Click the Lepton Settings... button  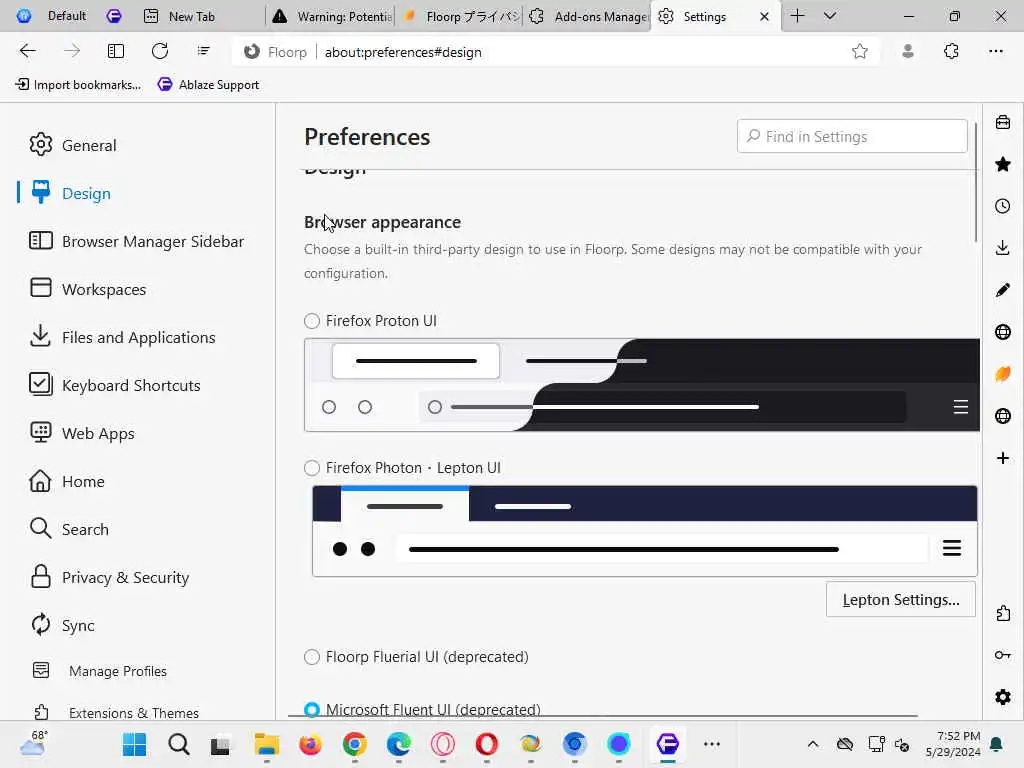[x=901, y=600]
